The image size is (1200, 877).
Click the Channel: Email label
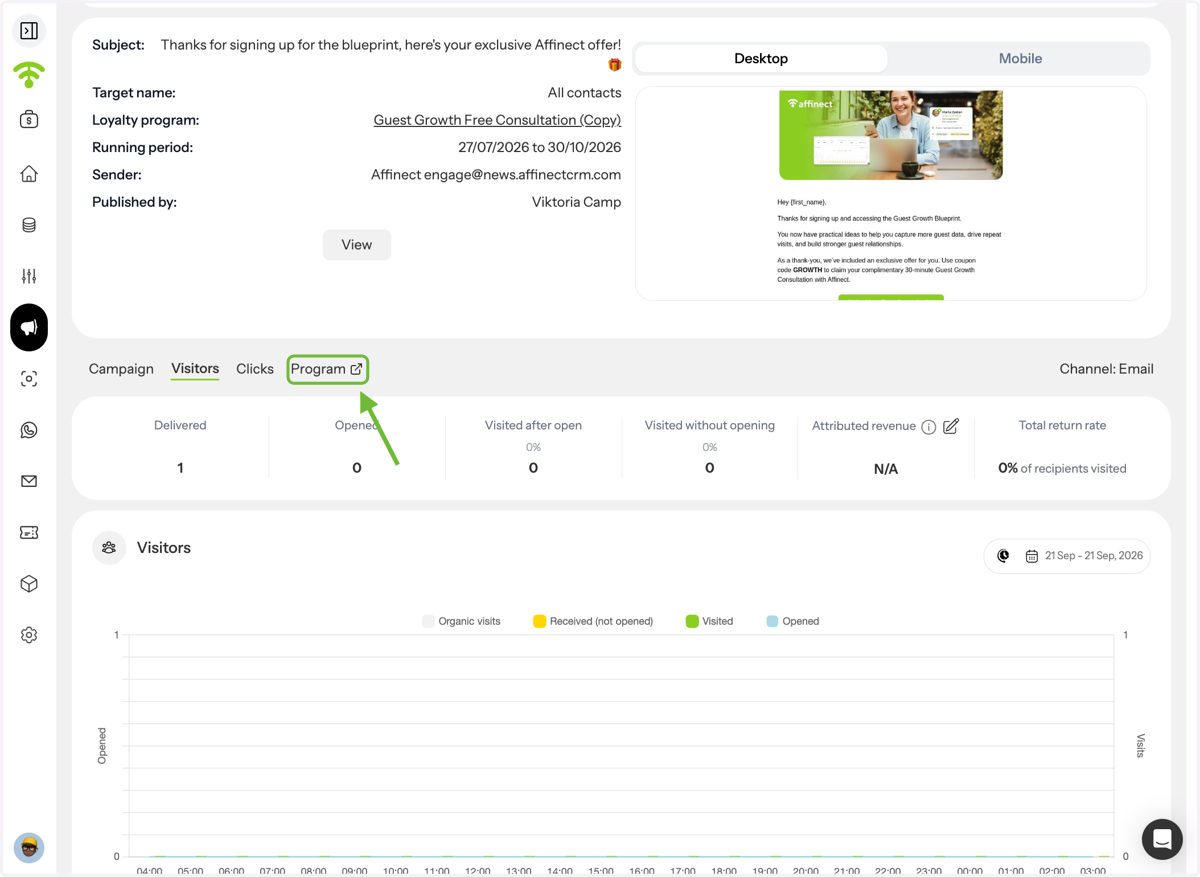pyautogui.click(x=1106, y=369)
